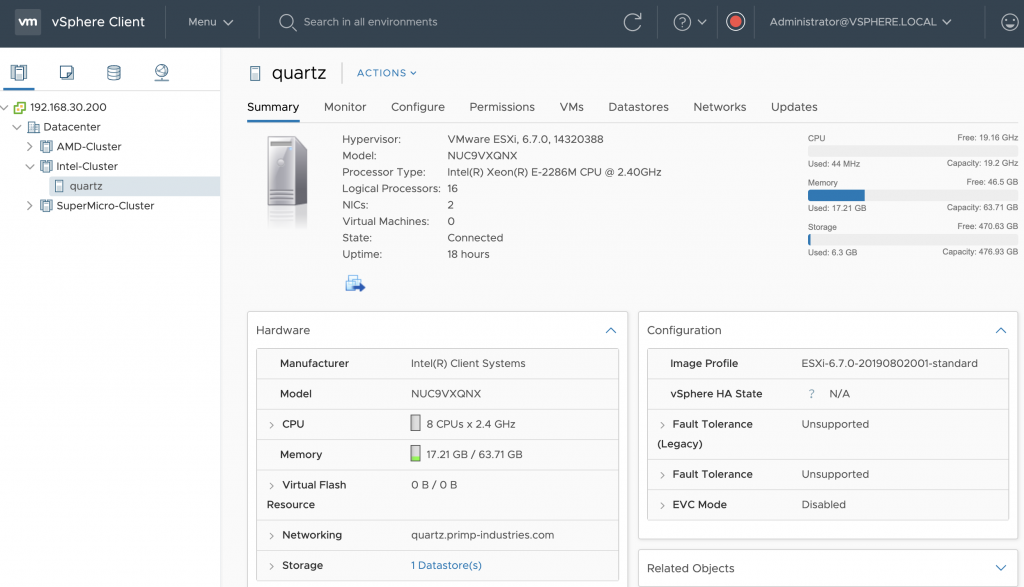Click the Datacenter icon in tree
Image resolution: width=1024 pixels, height=587 pixels.
tap(33, 127)
